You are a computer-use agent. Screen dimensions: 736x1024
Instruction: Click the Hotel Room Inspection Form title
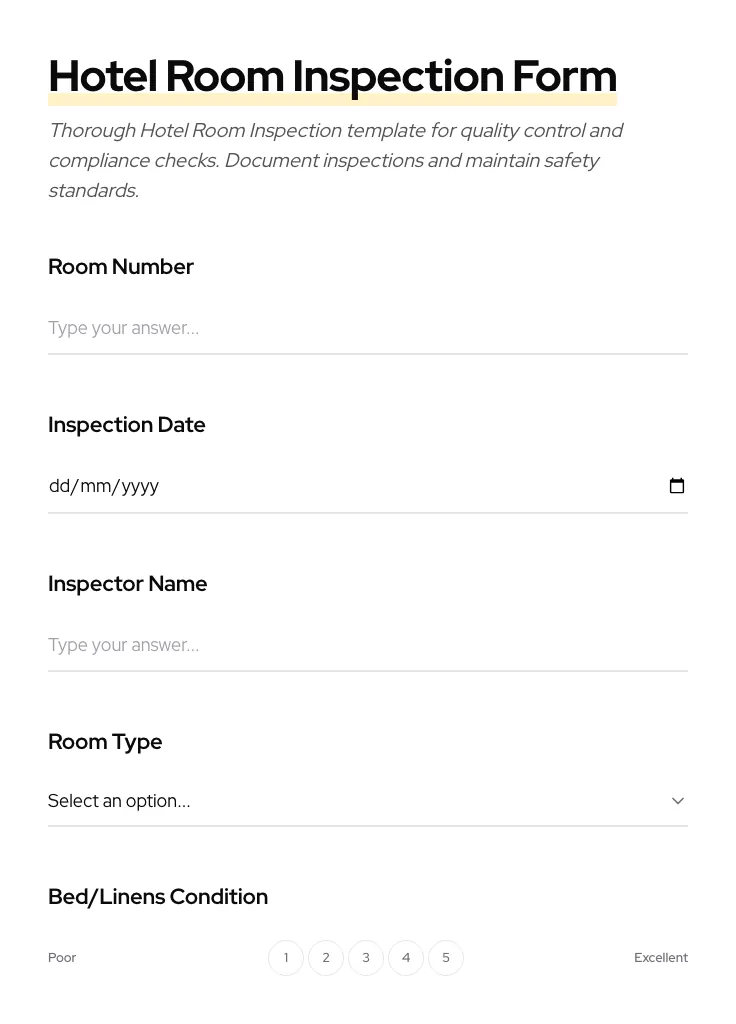click(332, 75)
